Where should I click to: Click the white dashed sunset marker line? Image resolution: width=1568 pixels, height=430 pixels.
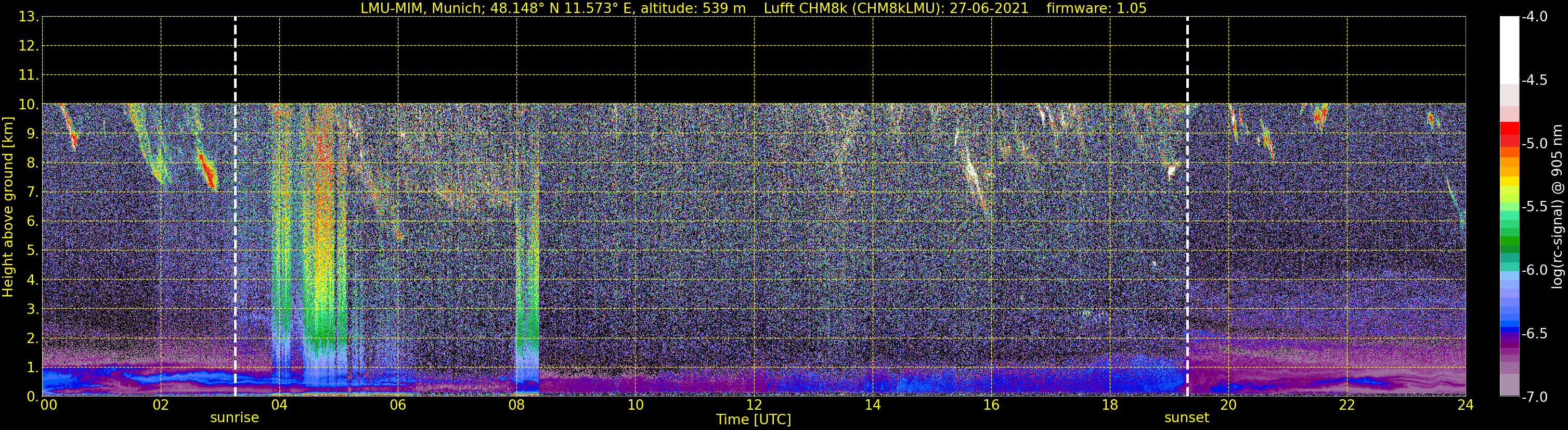(x=1187, y=207)
